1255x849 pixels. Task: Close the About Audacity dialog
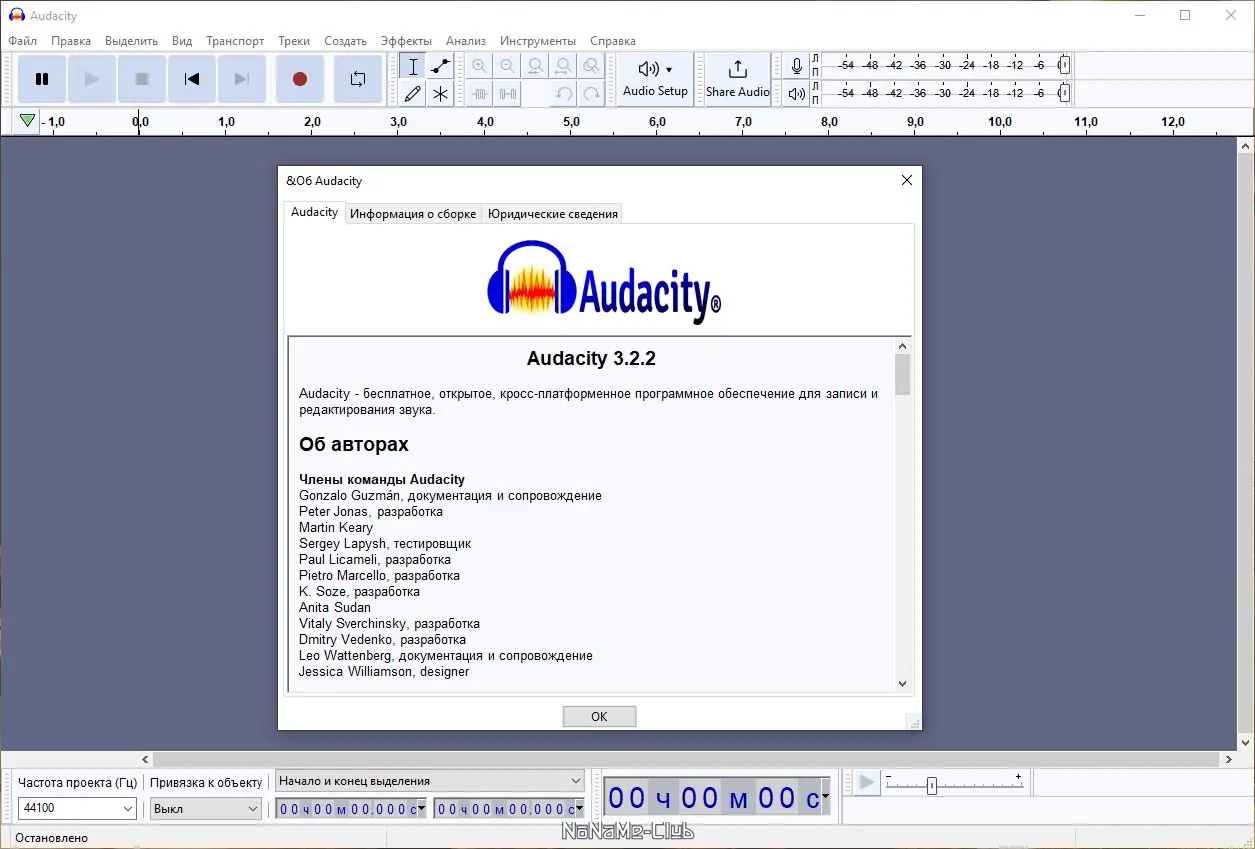click(906, 181)
